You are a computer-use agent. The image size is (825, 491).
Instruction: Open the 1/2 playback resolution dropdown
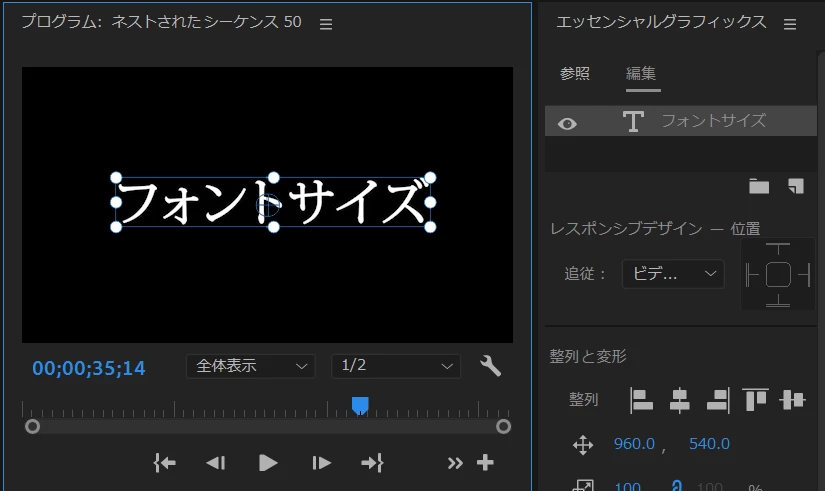pos(396,366)
